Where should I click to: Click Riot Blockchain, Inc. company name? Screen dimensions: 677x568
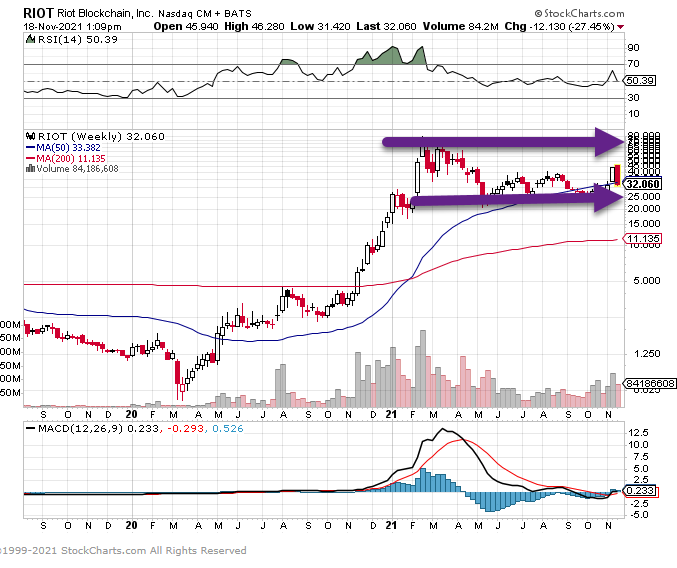pos(105,13)
